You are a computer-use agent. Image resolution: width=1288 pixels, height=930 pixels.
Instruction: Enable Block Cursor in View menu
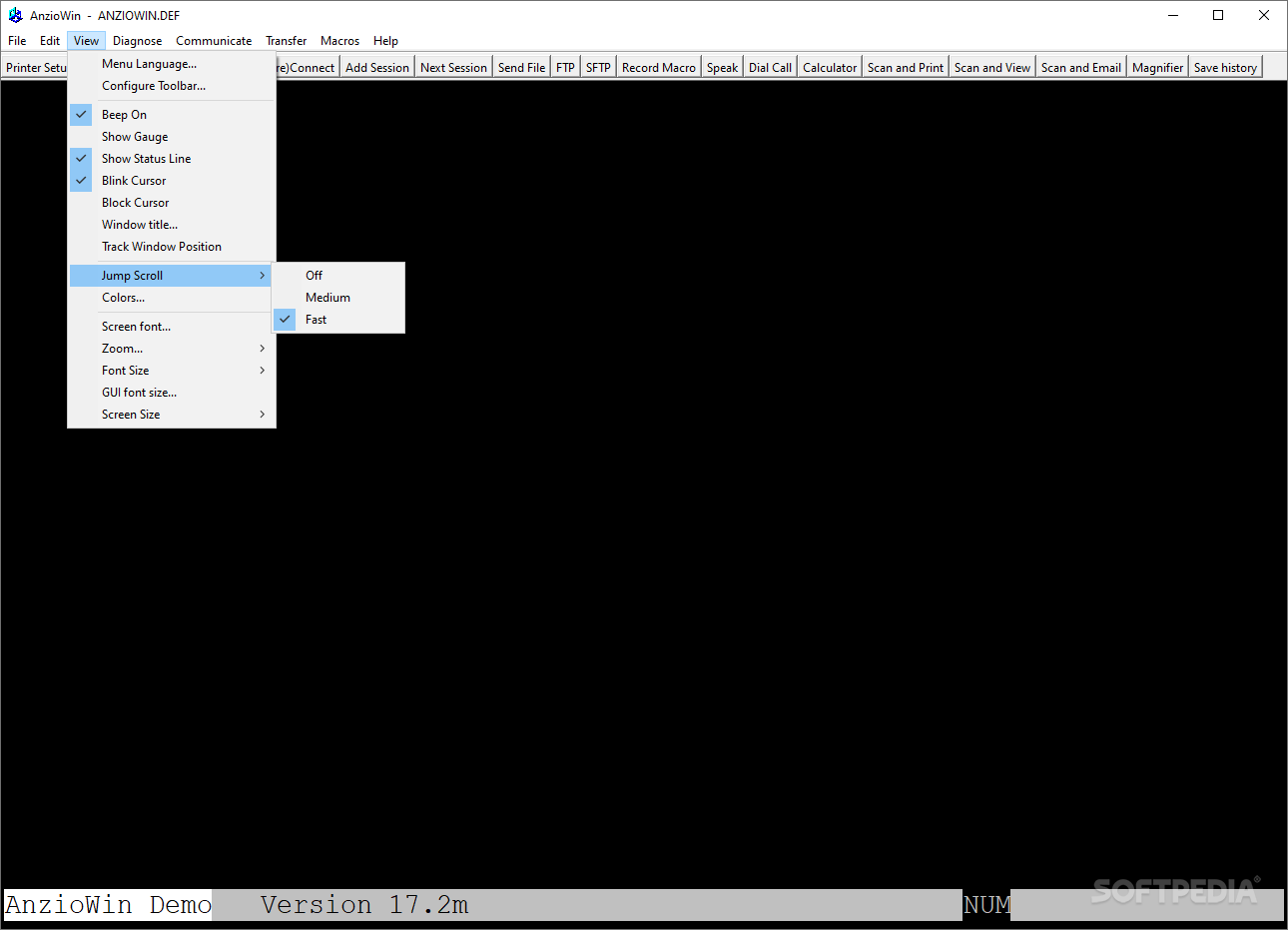[172, 203]
